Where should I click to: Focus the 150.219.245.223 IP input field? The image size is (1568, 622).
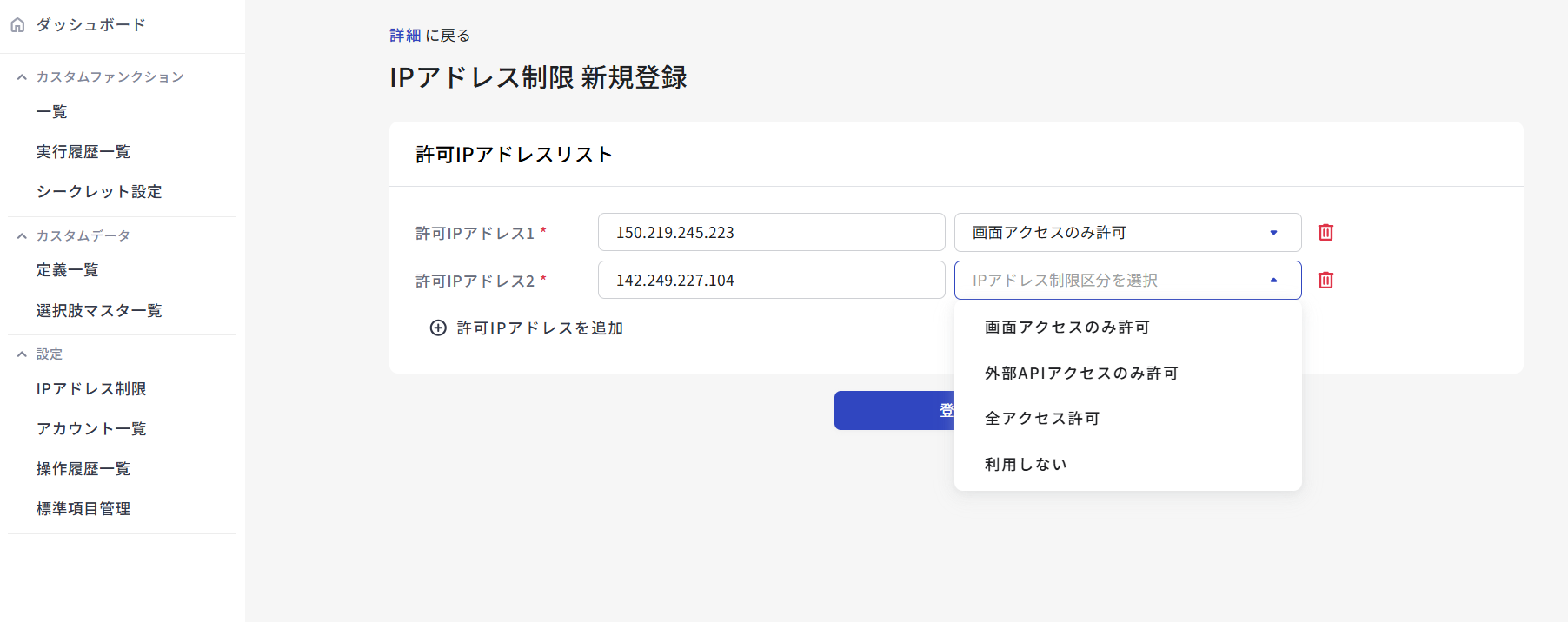pos(771,232)
